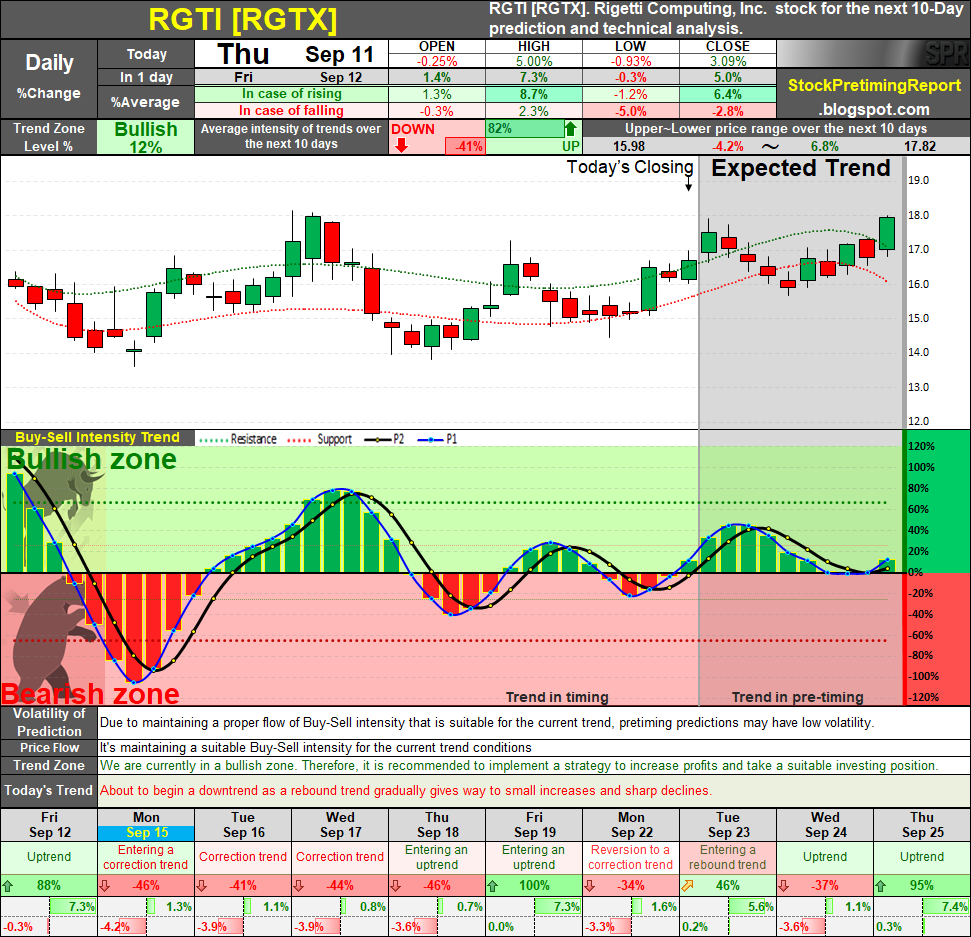Click the HIGH column header

coord(534,46)
